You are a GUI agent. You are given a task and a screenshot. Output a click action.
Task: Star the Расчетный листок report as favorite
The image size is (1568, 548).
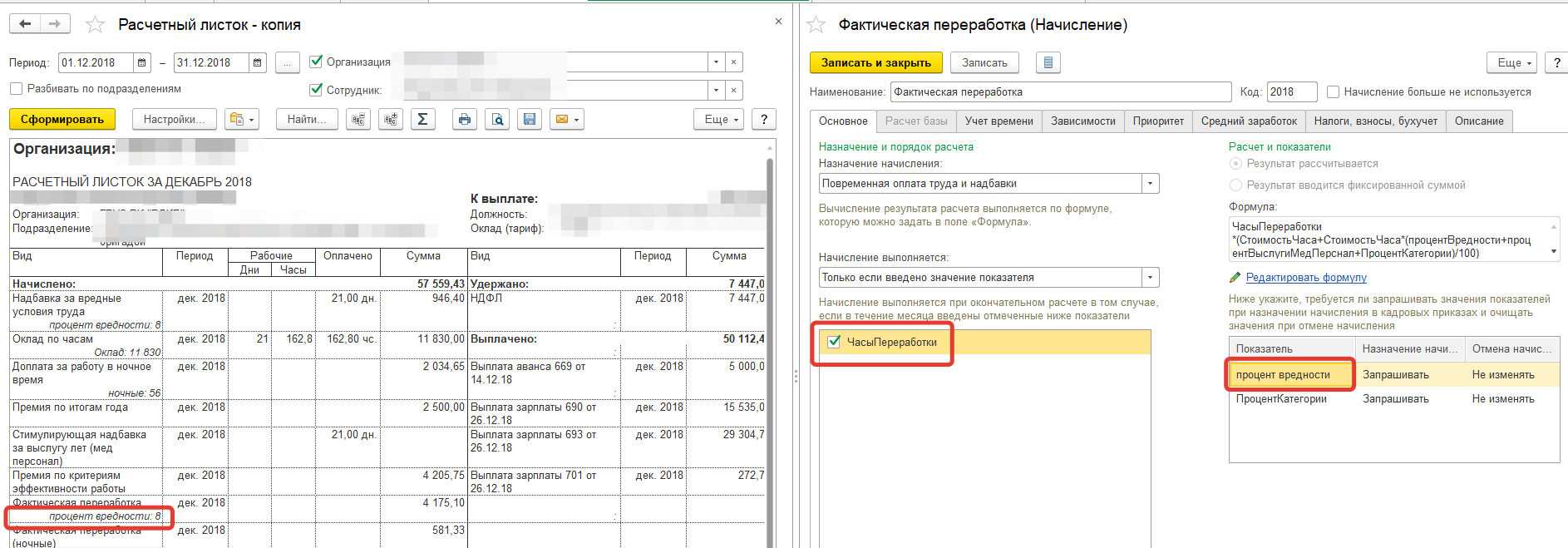(96, 25)
